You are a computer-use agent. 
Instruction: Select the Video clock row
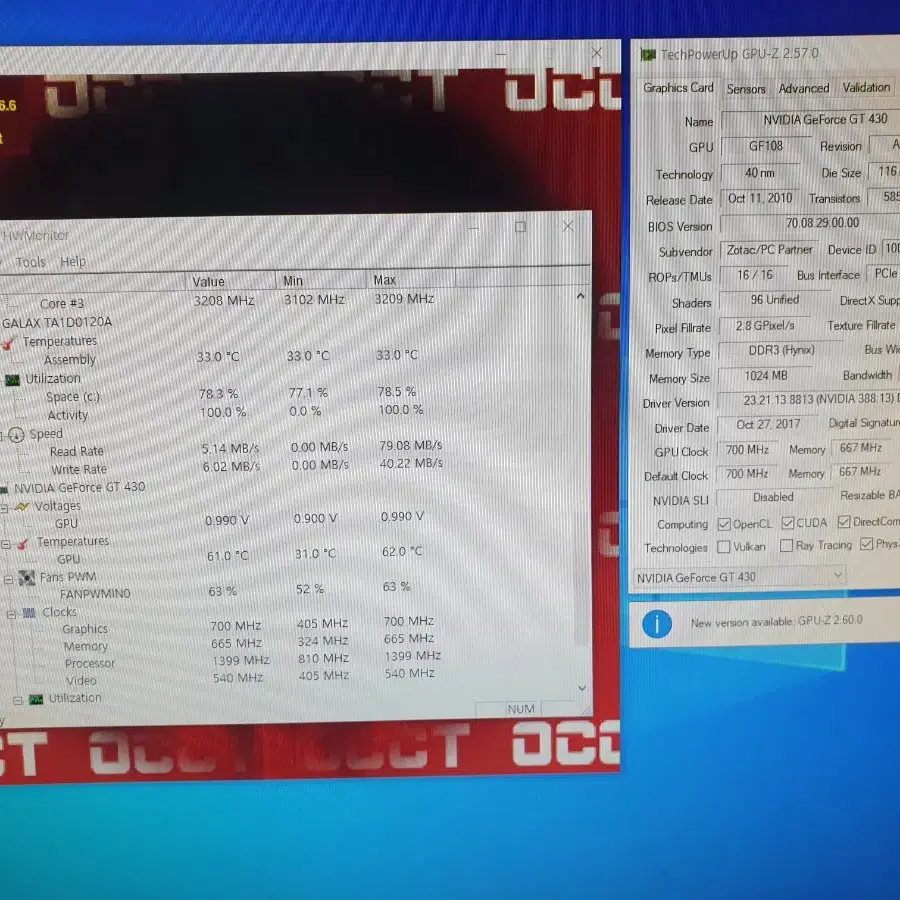tap(81, 681)
